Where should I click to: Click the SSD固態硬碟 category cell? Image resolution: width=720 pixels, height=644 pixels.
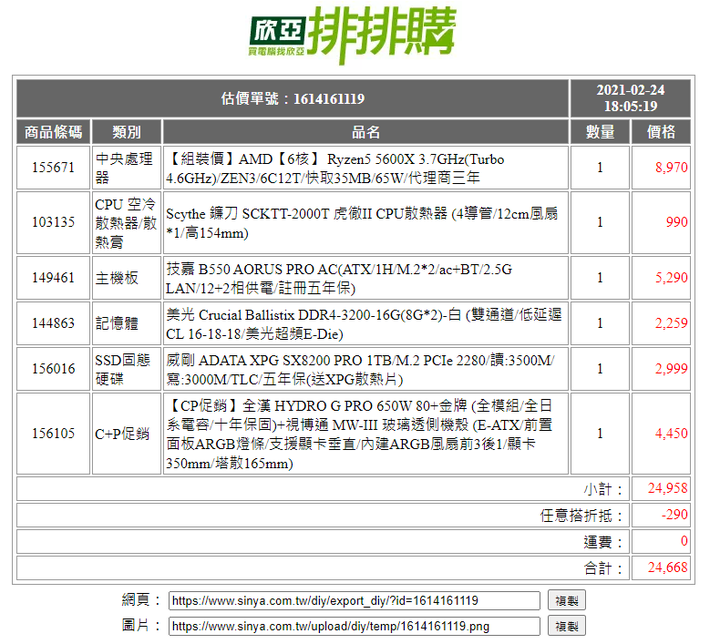click(127, 369)
